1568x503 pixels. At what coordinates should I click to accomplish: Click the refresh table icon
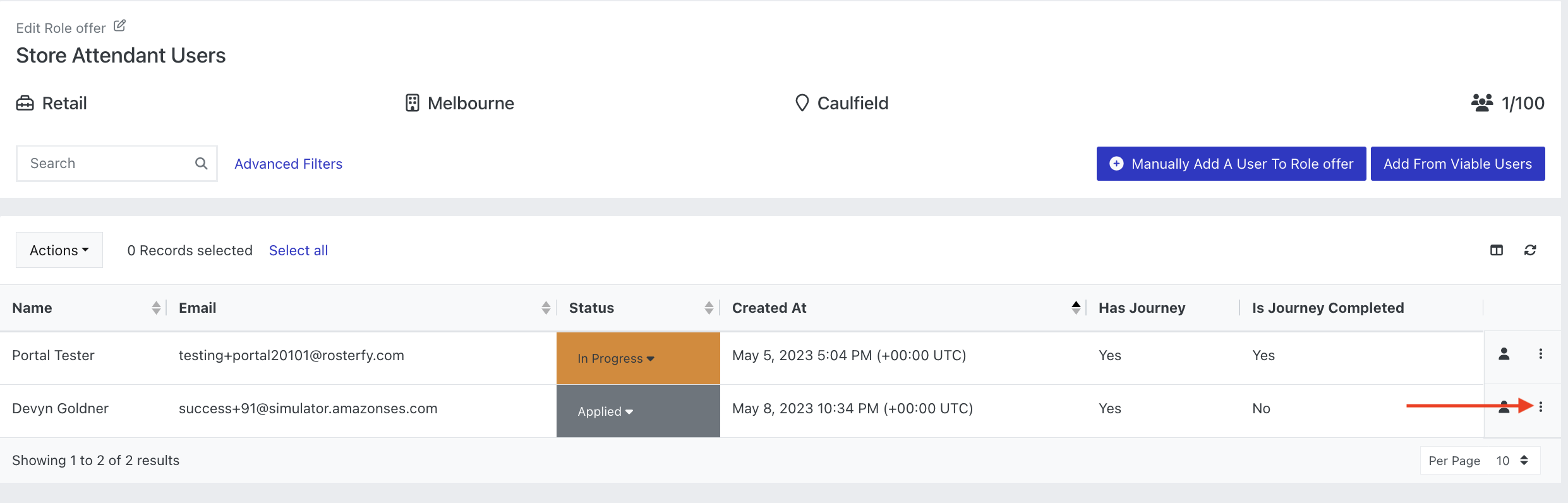pos(1530,250)
